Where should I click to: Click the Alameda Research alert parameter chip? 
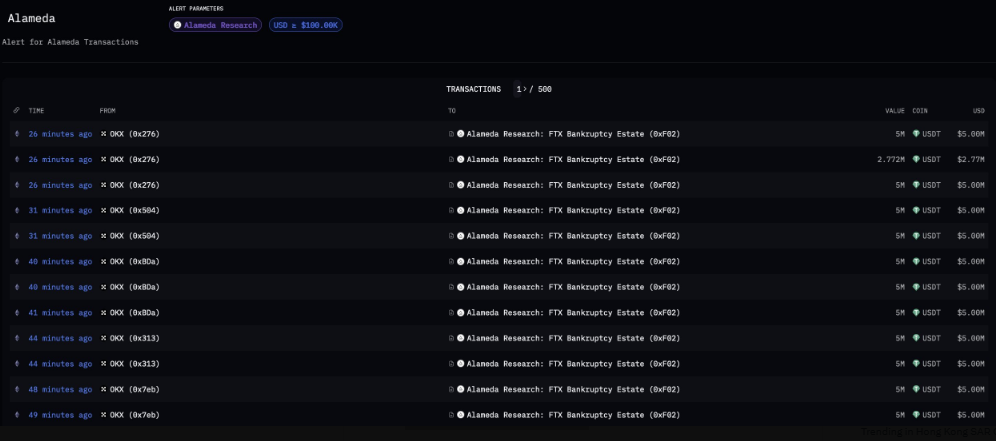pyautogui.click(x=215, y=25)
